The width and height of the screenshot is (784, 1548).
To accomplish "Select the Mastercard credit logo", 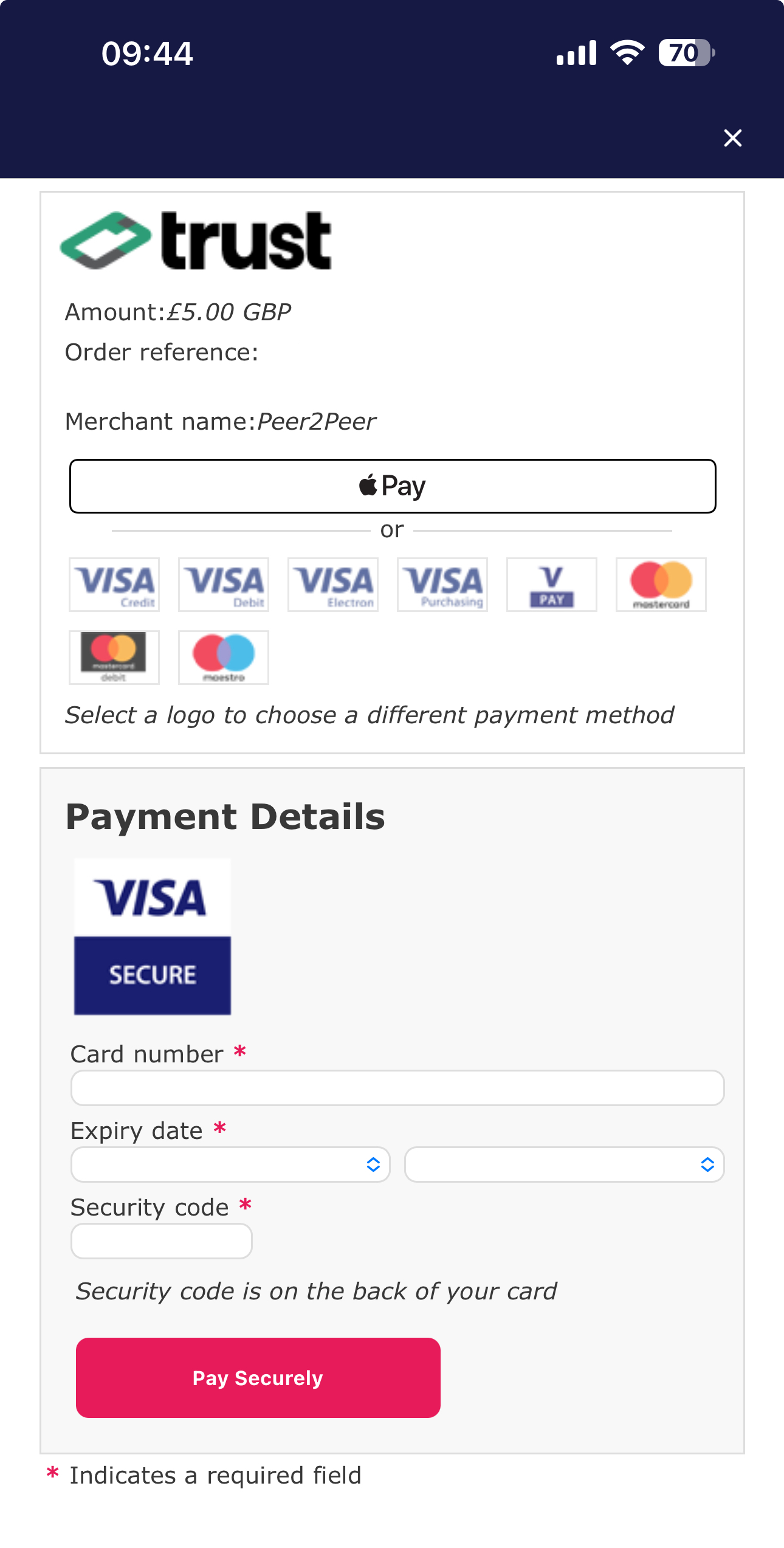I will point(661,585).
